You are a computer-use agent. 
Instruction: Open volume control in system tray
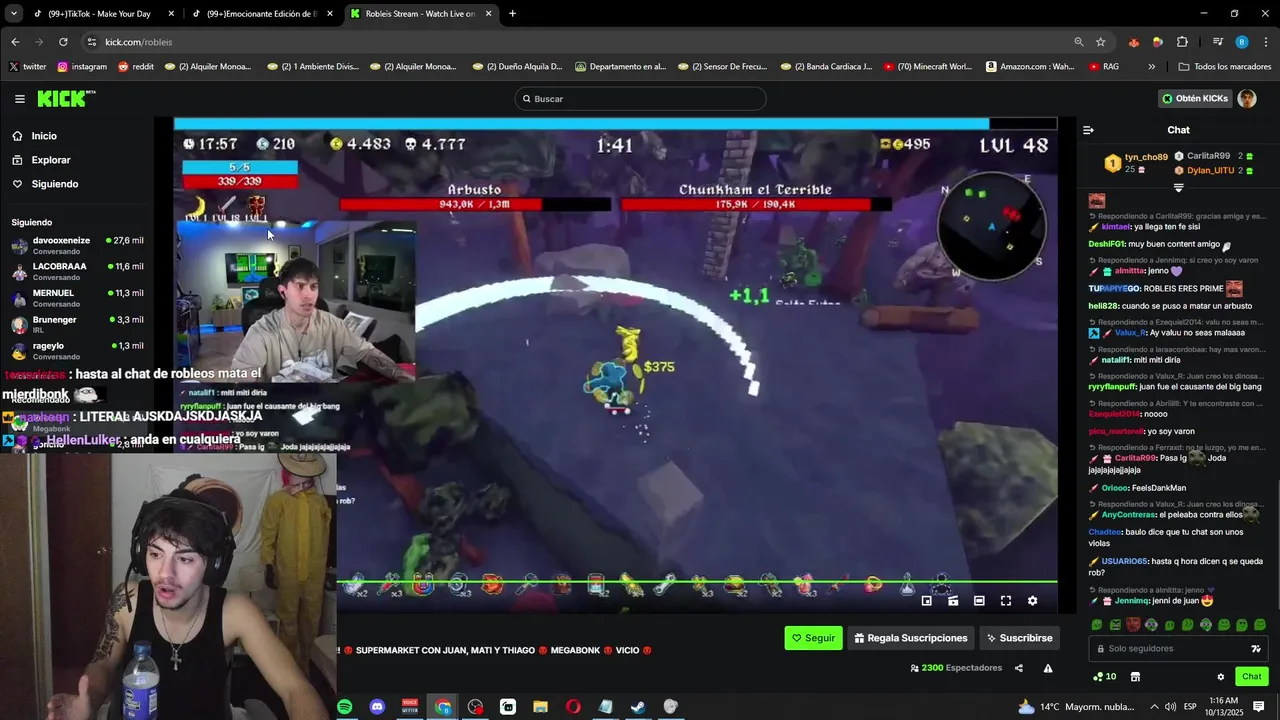[x=1168, y=707]
